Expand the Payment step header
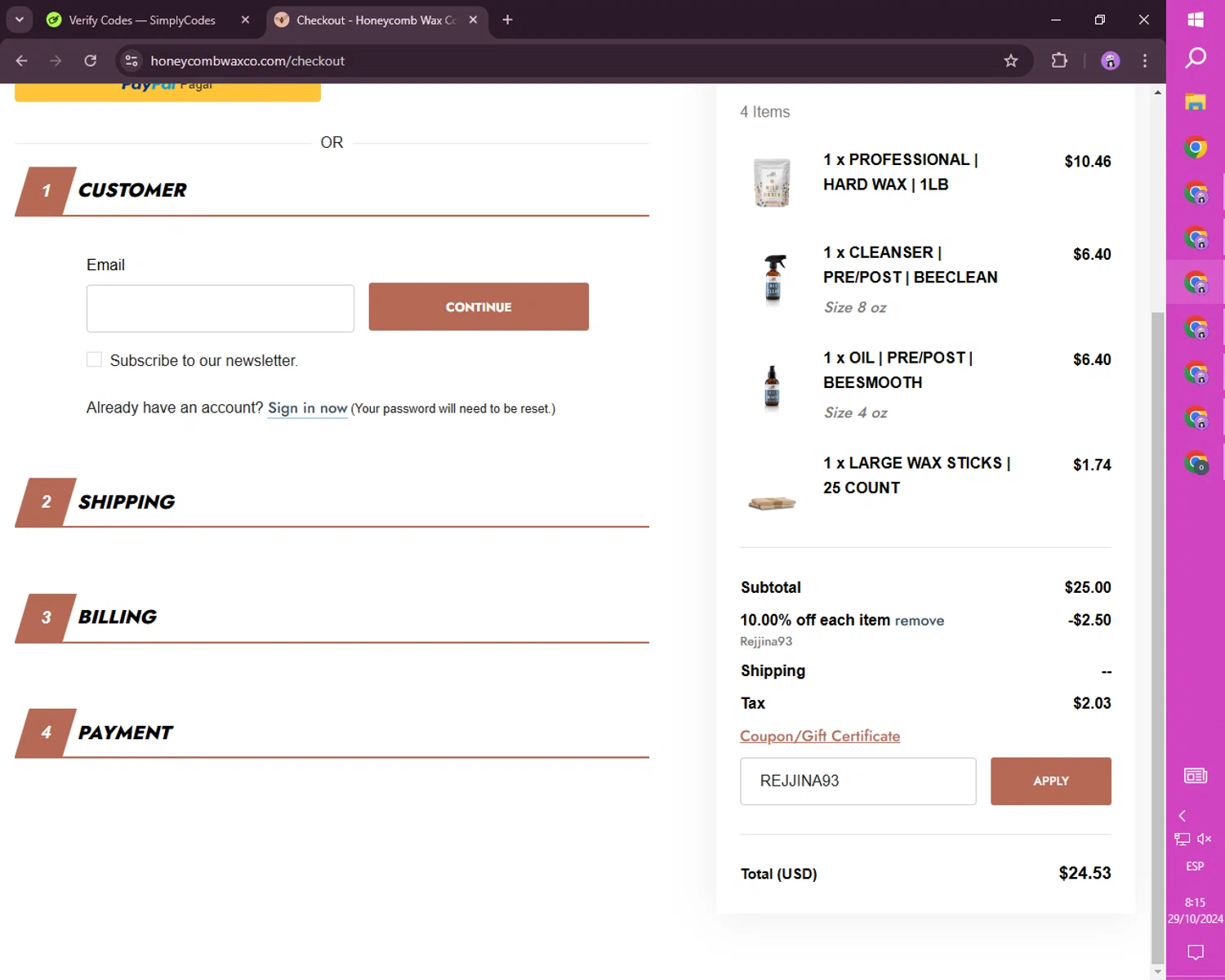 click(x=332, y=733)
